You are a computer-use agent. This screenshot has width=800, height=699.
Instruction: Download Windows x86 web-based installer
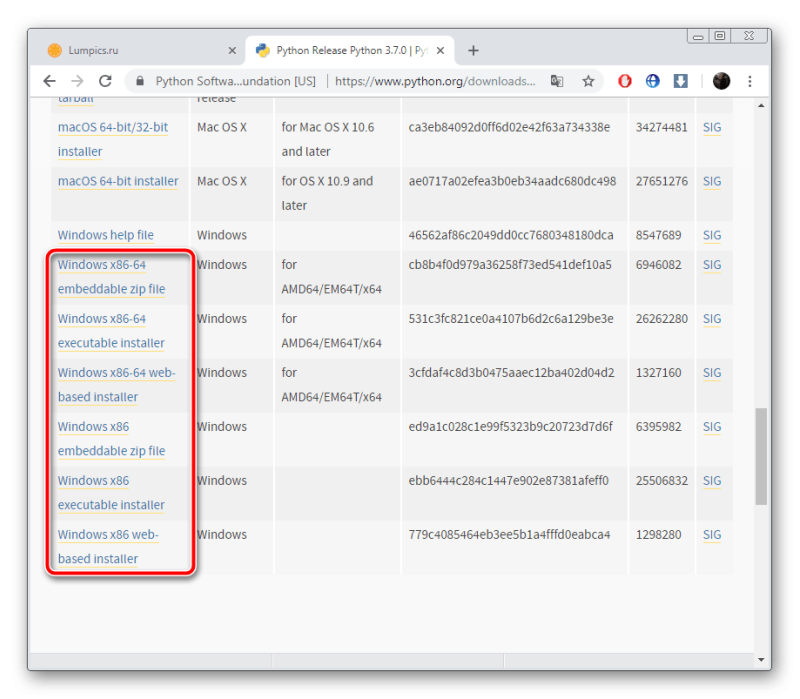click(108, 546)
